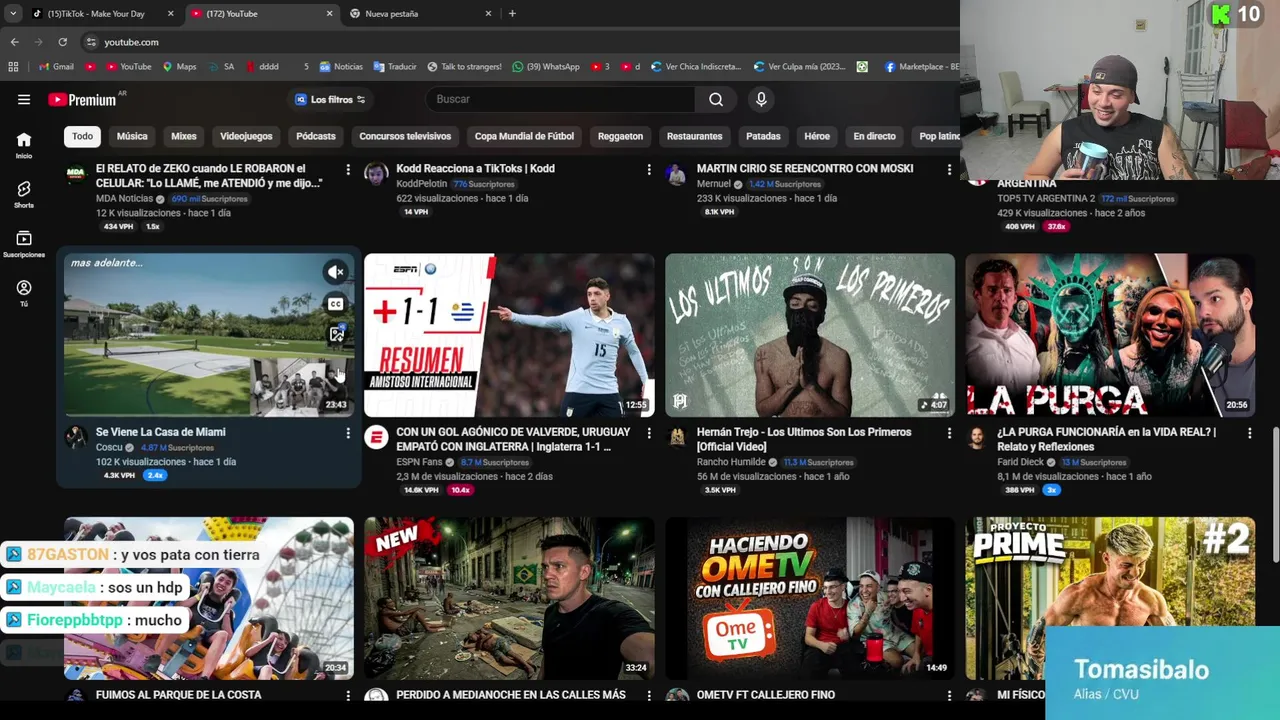Select the Todo filter chip
The width and height of the screenshot is (1280, 720).
82,136
